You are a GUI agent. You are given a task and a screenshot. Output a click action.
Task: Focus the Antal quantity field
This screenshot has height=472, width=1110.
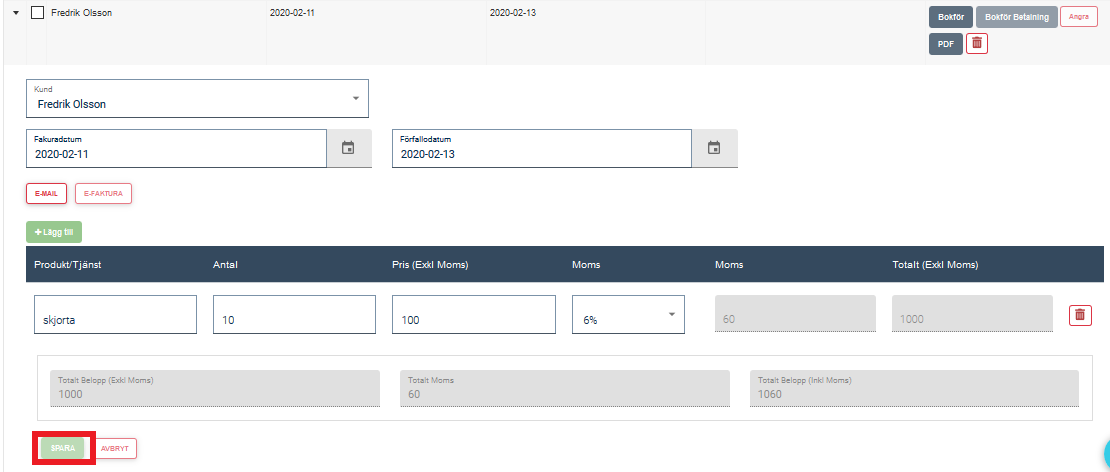(294, 315)
